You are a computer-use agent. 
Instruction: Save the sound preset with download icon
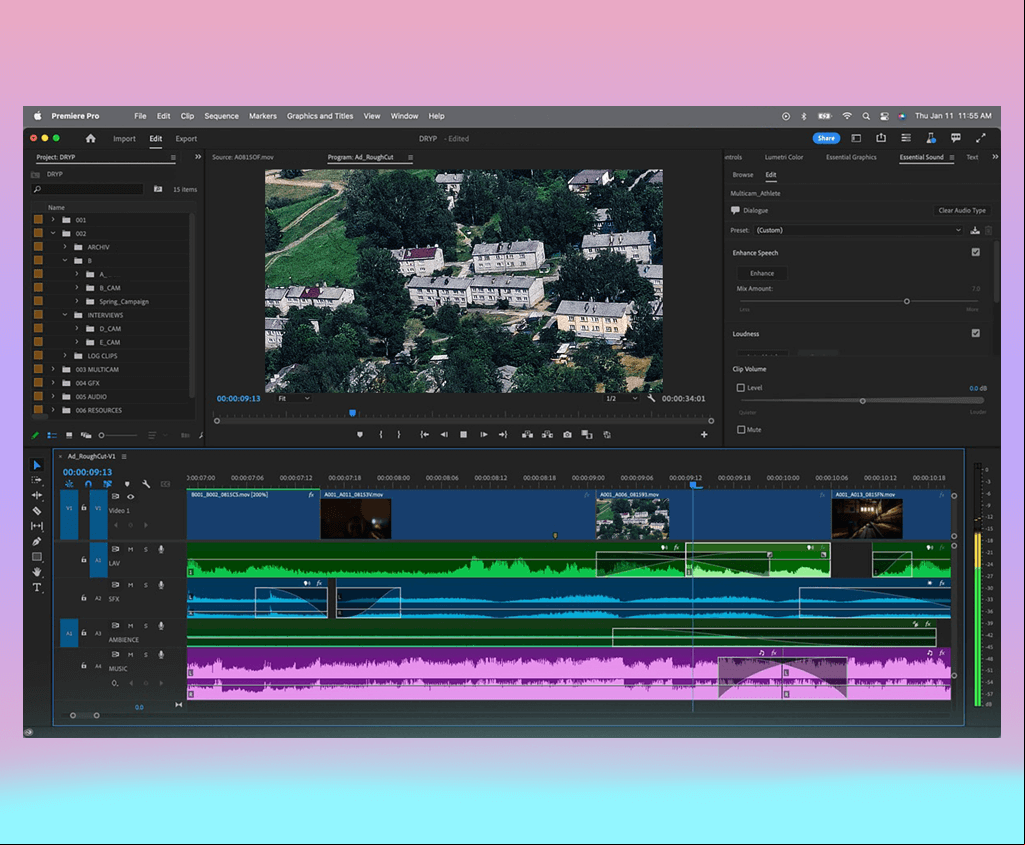[975, 230]
